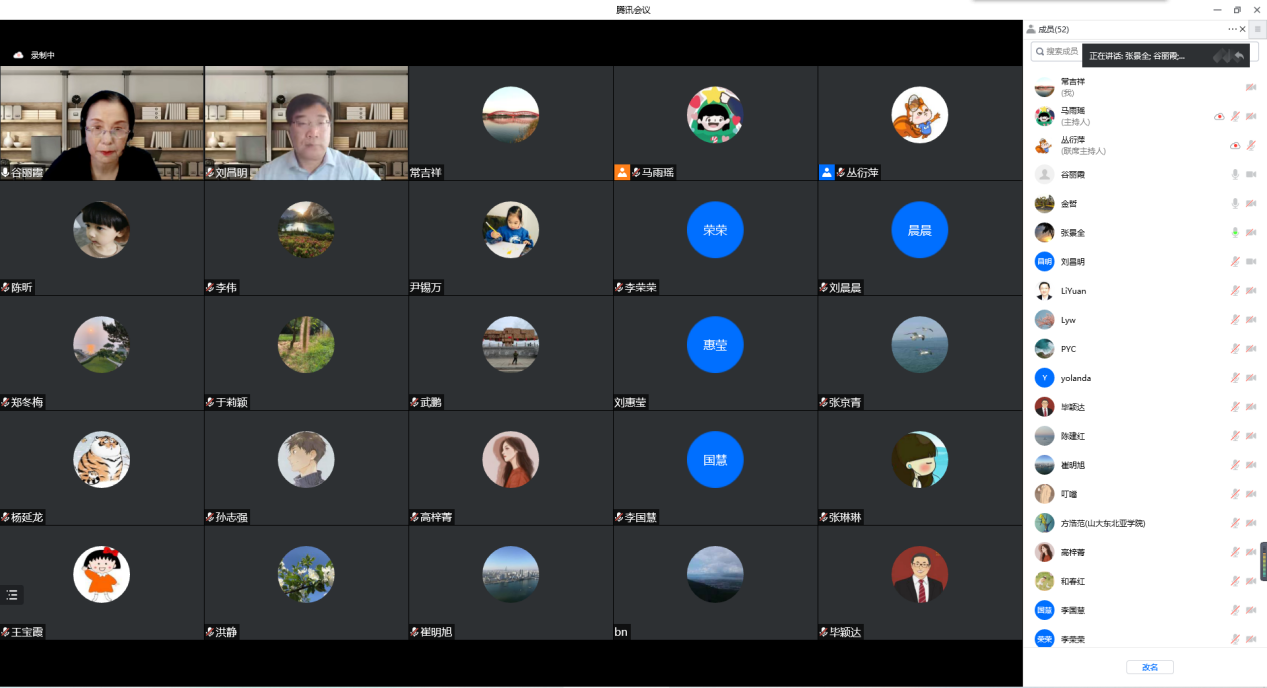Open the hamburger menu at top right
Viewport: 1267px width, 688px height.
click(1257, 30)
